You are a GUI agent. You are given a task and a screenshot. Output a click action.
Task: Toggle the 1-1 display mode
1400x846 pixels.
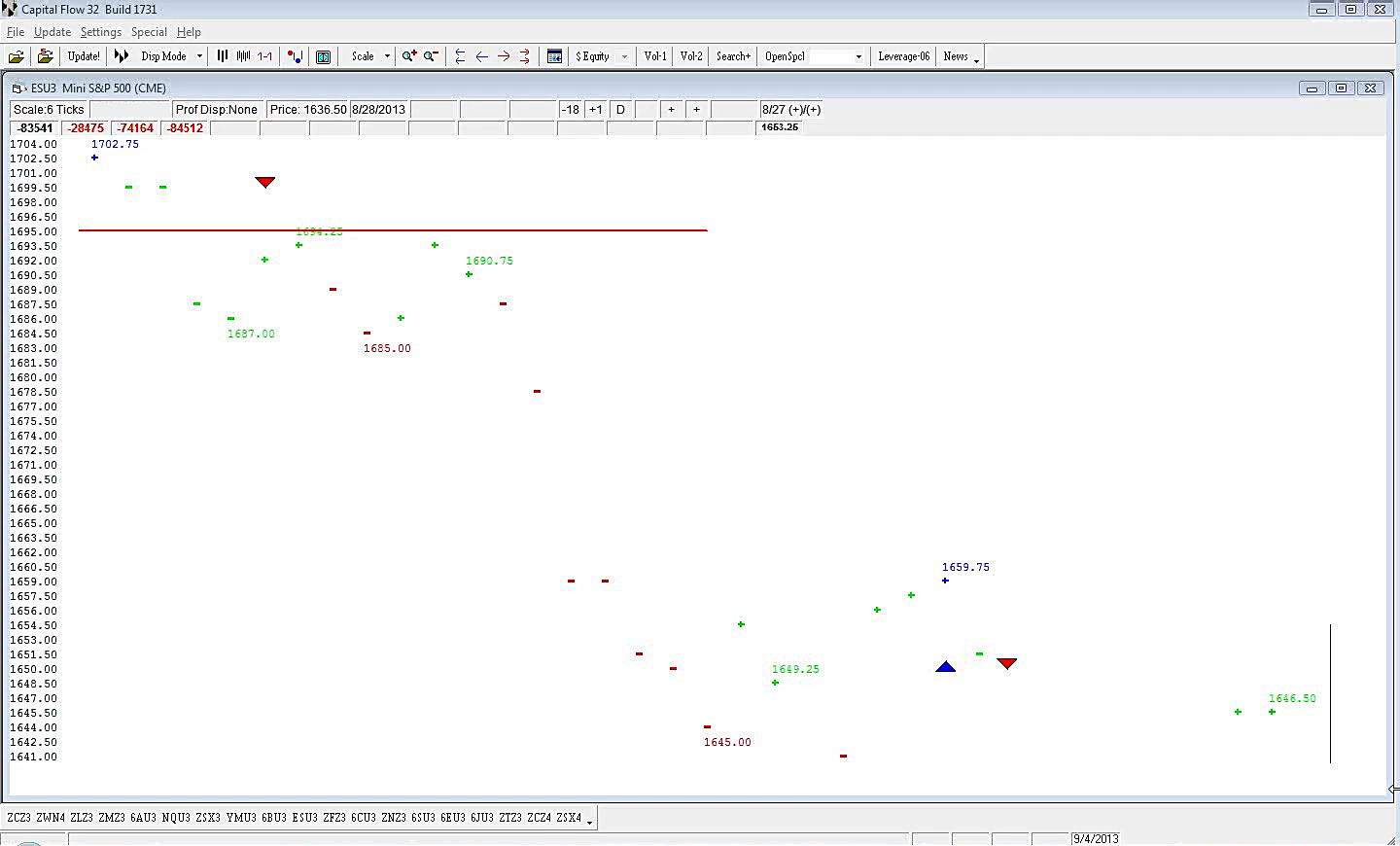[264, 56]
